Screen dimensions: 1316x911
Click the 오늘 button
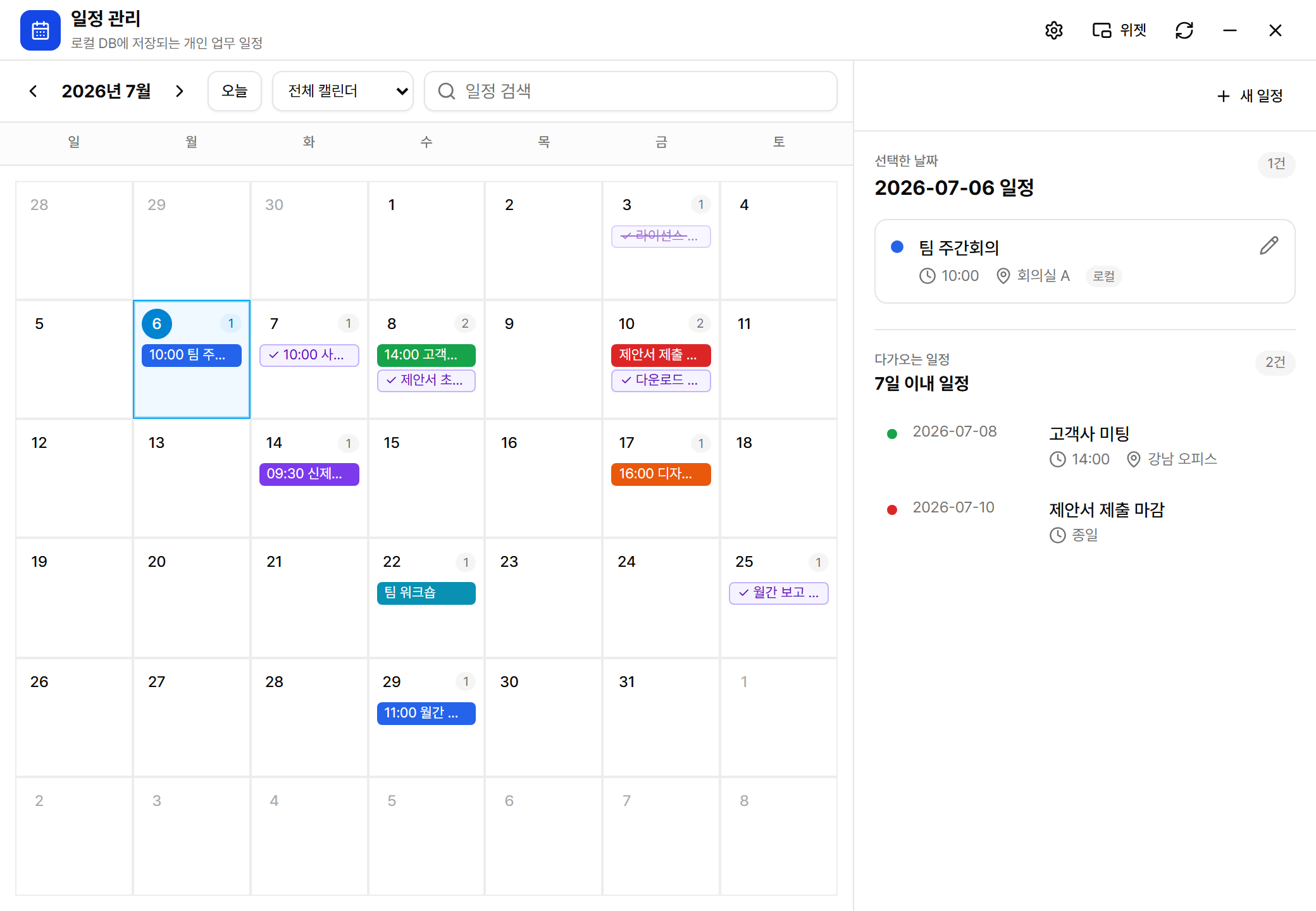(x=234, y=91)
